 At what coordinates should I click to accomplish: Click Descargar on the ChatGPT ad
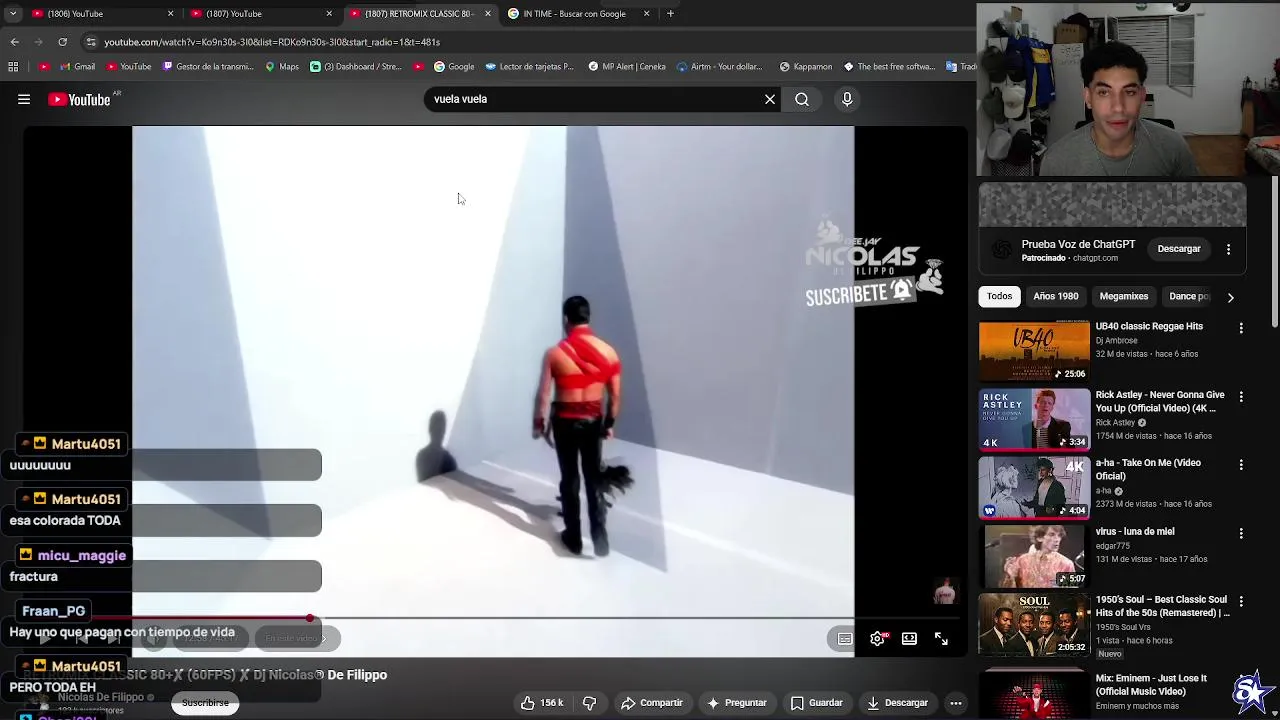pos(1179,249)
